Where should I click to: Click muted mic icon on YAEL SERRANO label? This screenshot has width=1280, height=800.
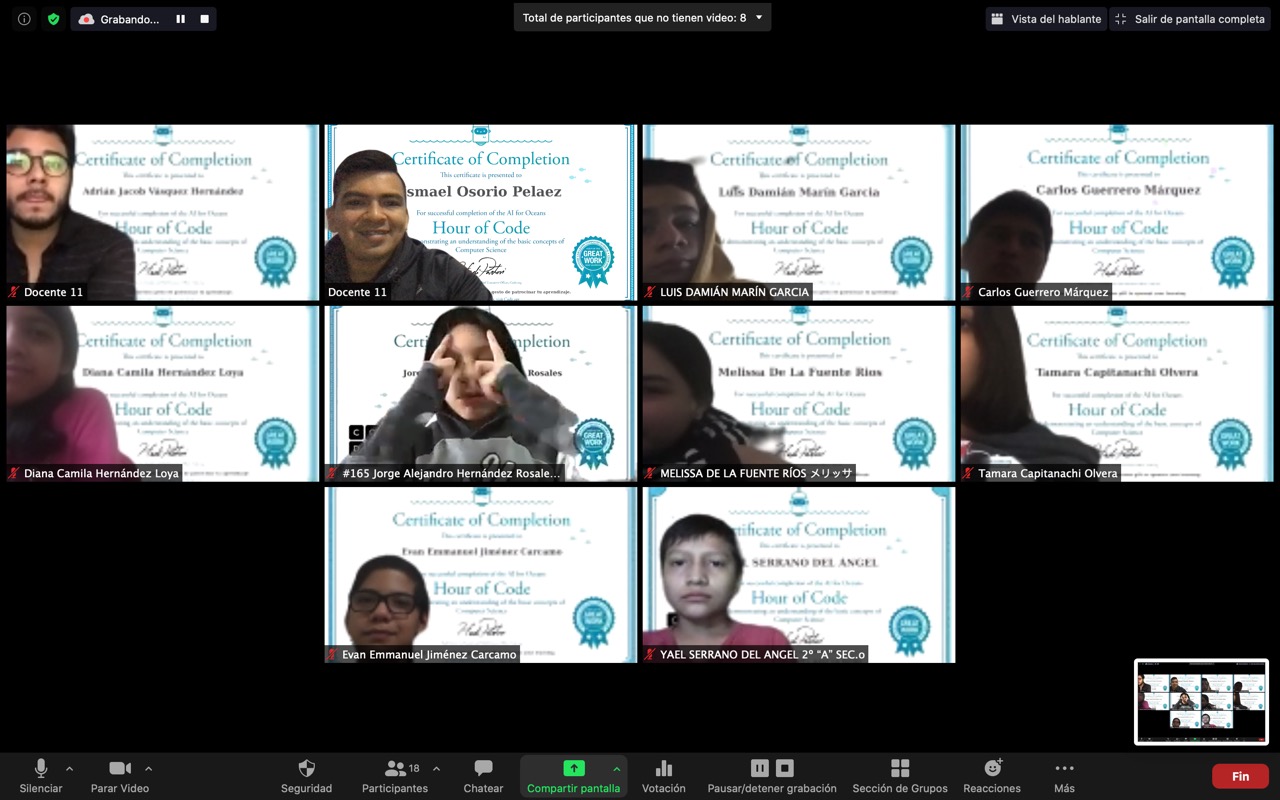point(650,654)
